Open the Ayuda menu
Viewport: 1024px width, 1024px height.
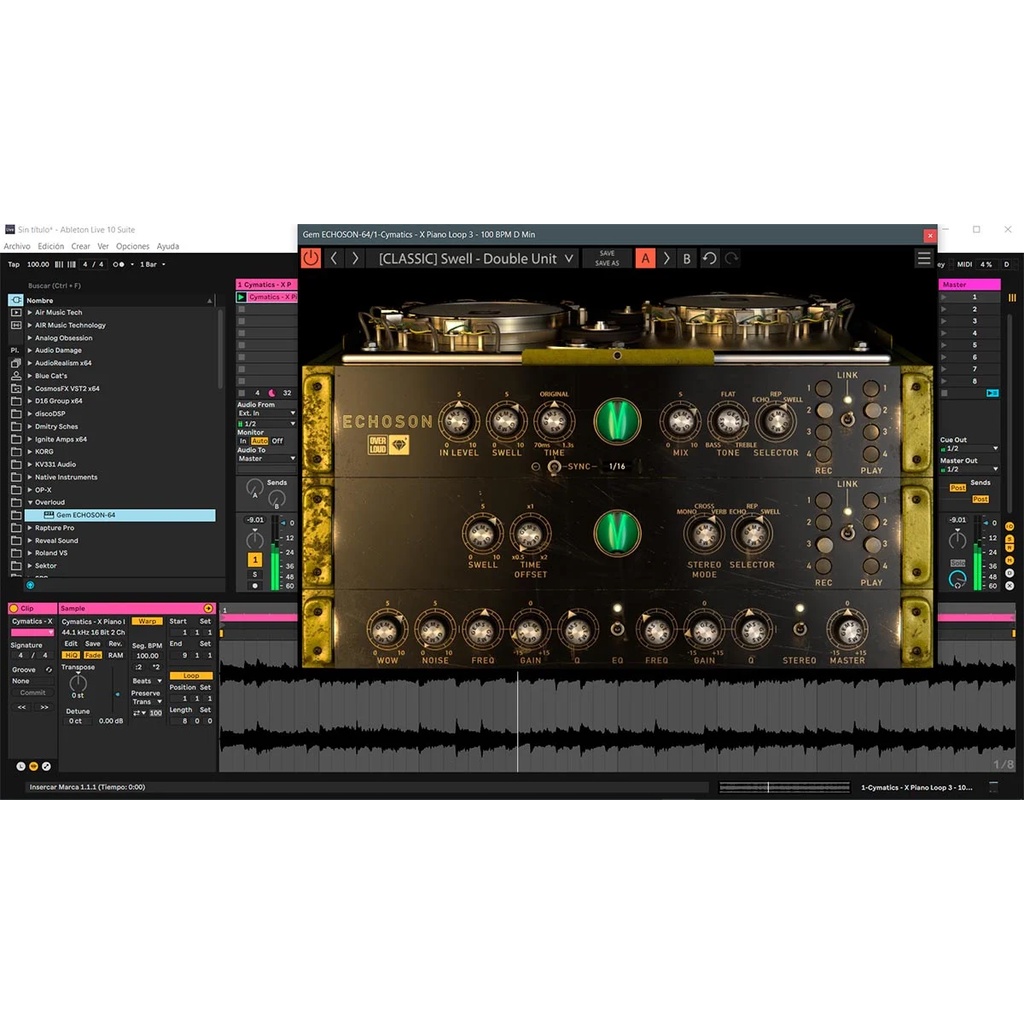(x=168, y=246)
